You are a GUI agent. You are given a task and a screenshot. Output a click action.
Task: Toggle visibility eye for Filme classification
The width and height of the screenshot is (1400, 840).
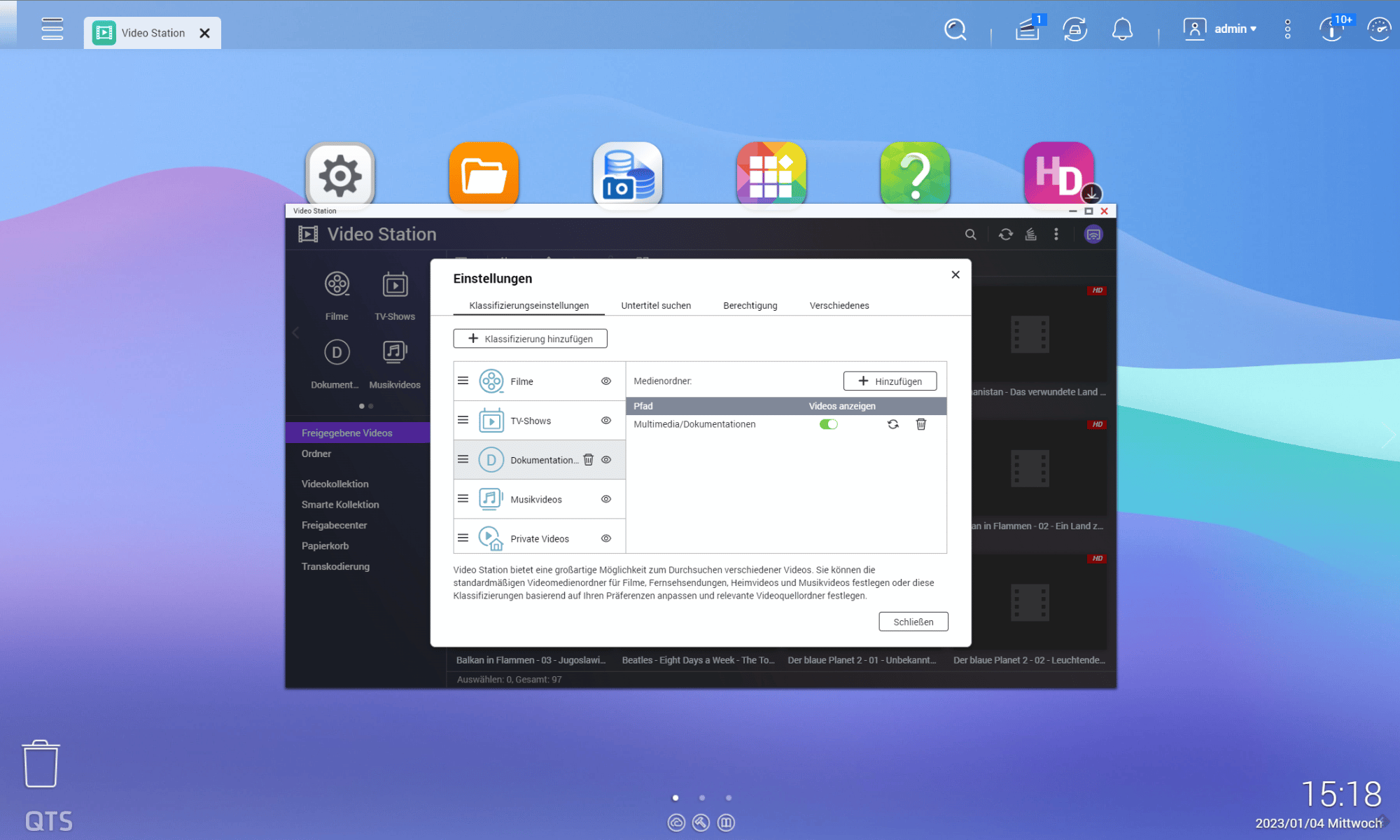pos(606,381)
